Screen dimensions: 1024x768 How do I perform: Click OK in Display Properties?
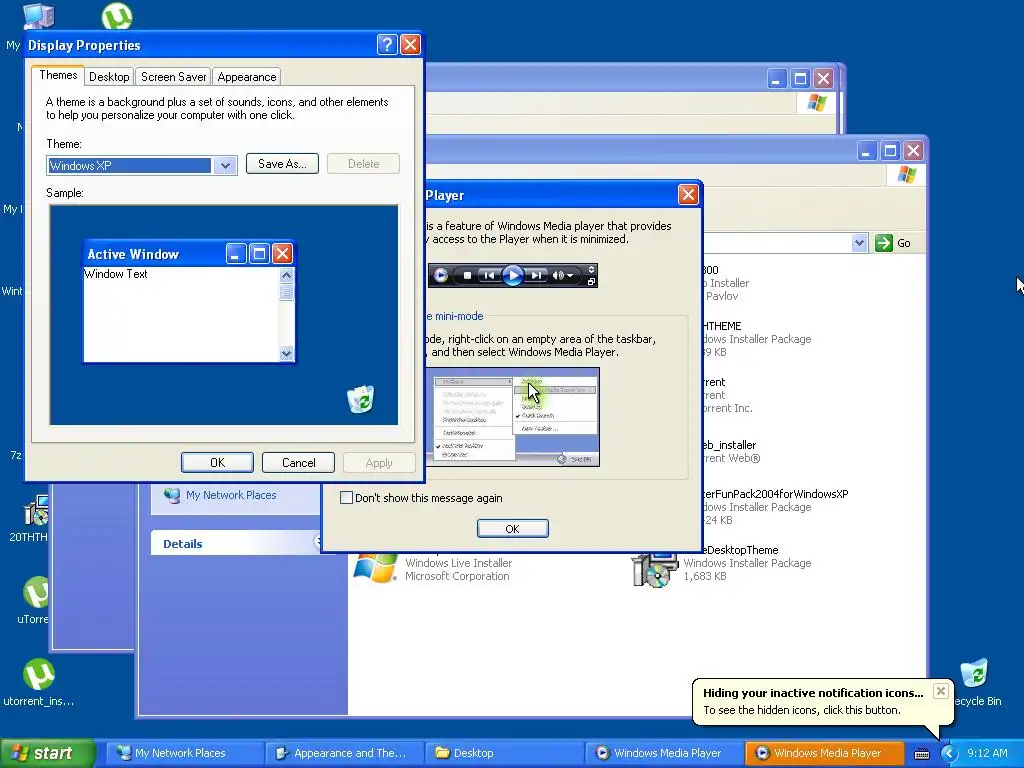[217, 462]
